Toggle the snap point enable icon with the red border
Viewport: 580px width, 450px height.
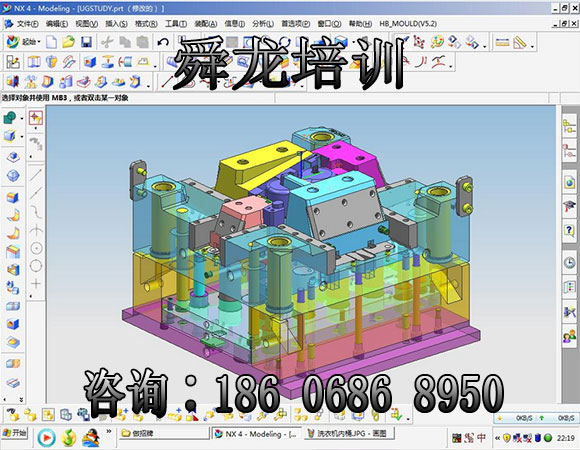pos(36,118)
